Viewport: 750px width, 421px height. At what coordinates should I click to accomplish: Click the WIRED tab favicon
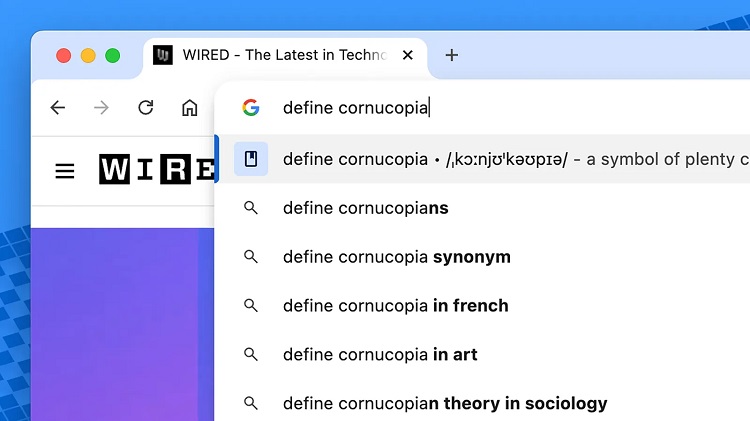[x=163, y=55]
